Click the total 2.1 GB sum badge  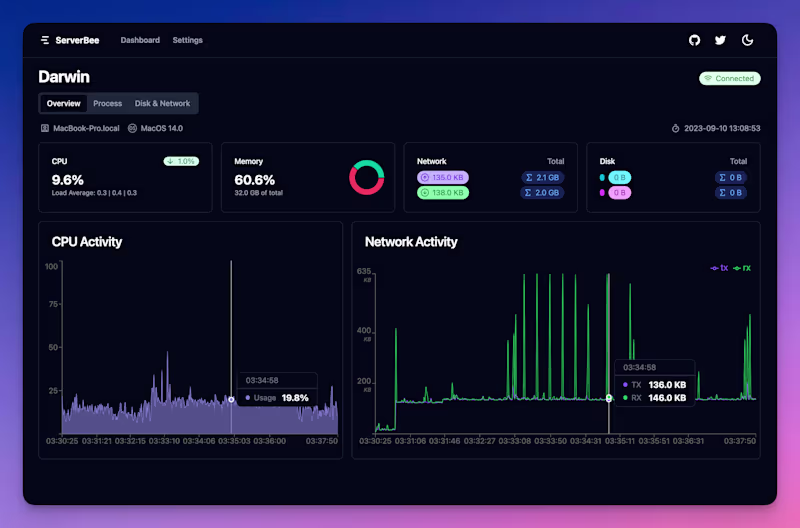[542, 178]
